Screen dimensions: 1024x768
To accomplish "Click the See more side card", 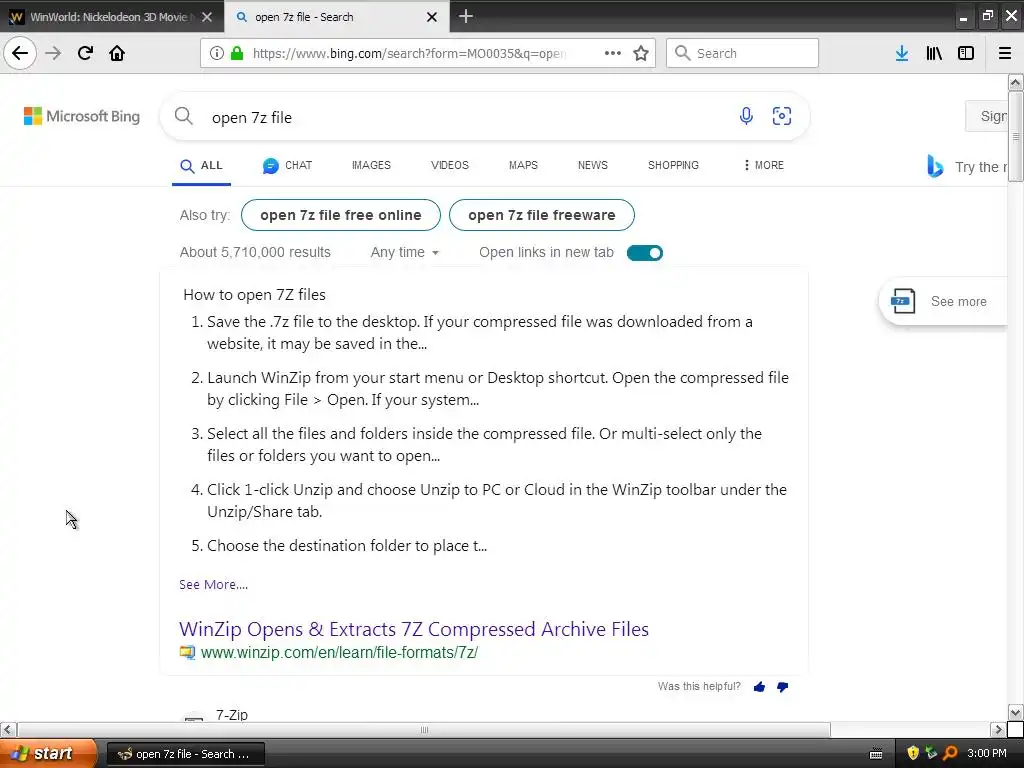I will [943, 301].
